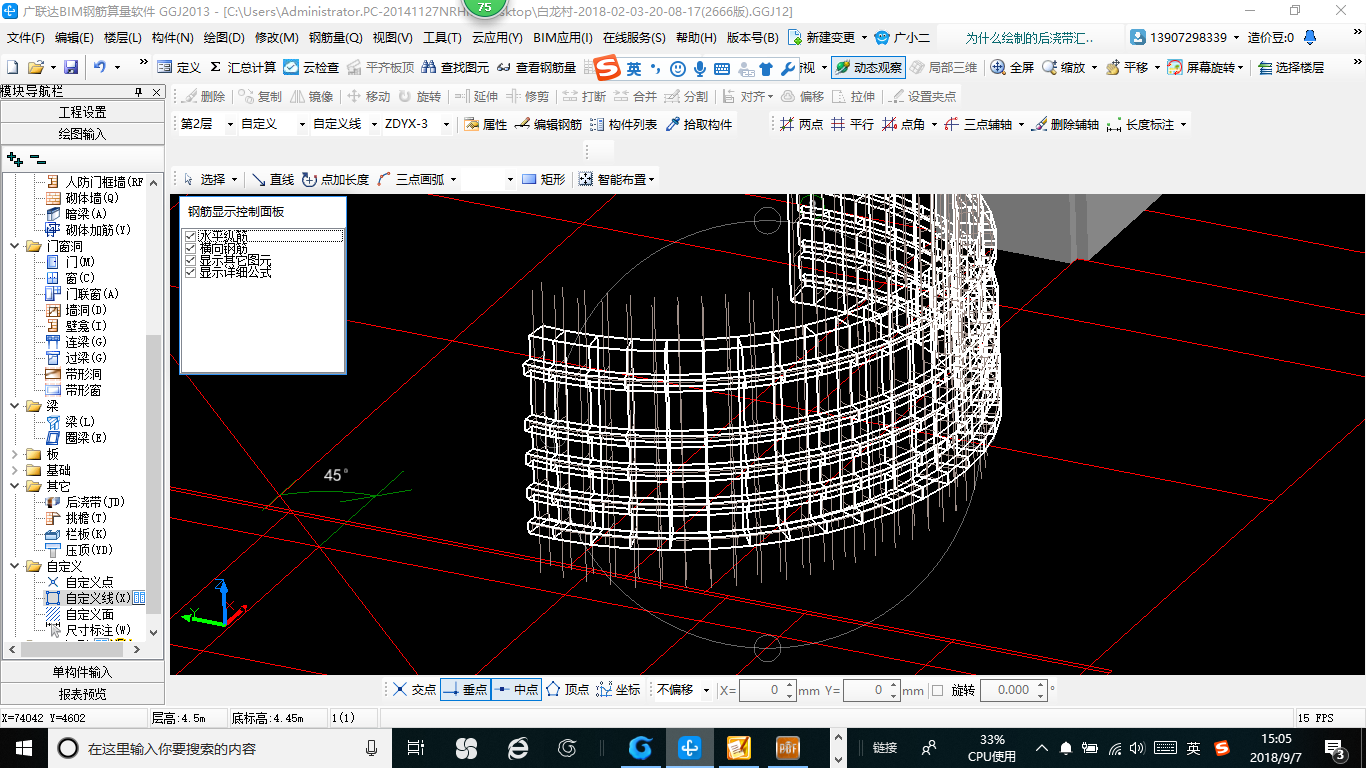Open 查找图元 find element tool
1366x768 pixels.
[x=456, y=67]
